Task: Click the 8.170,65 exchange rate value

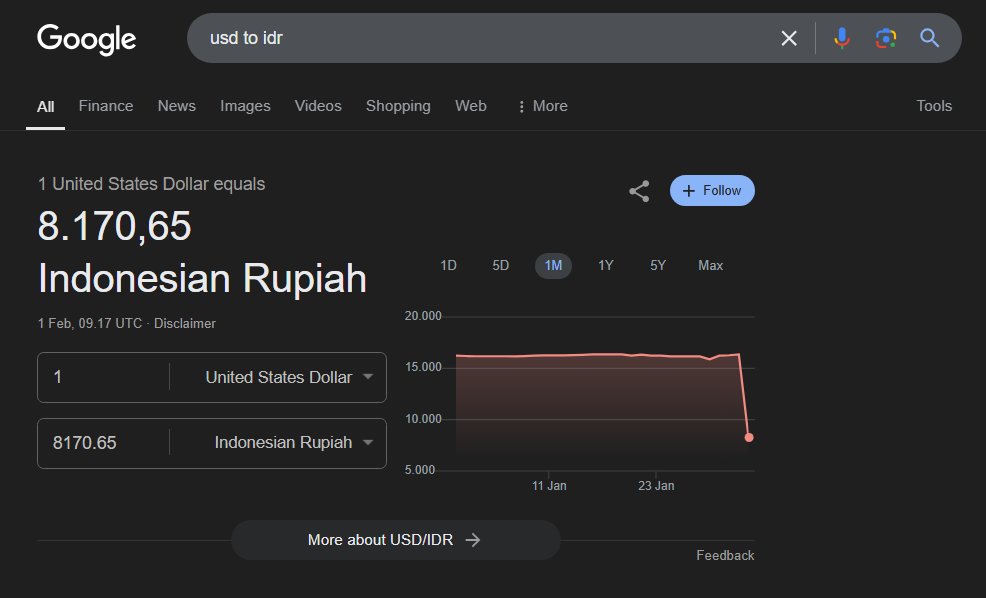Action: coord(114,226)
